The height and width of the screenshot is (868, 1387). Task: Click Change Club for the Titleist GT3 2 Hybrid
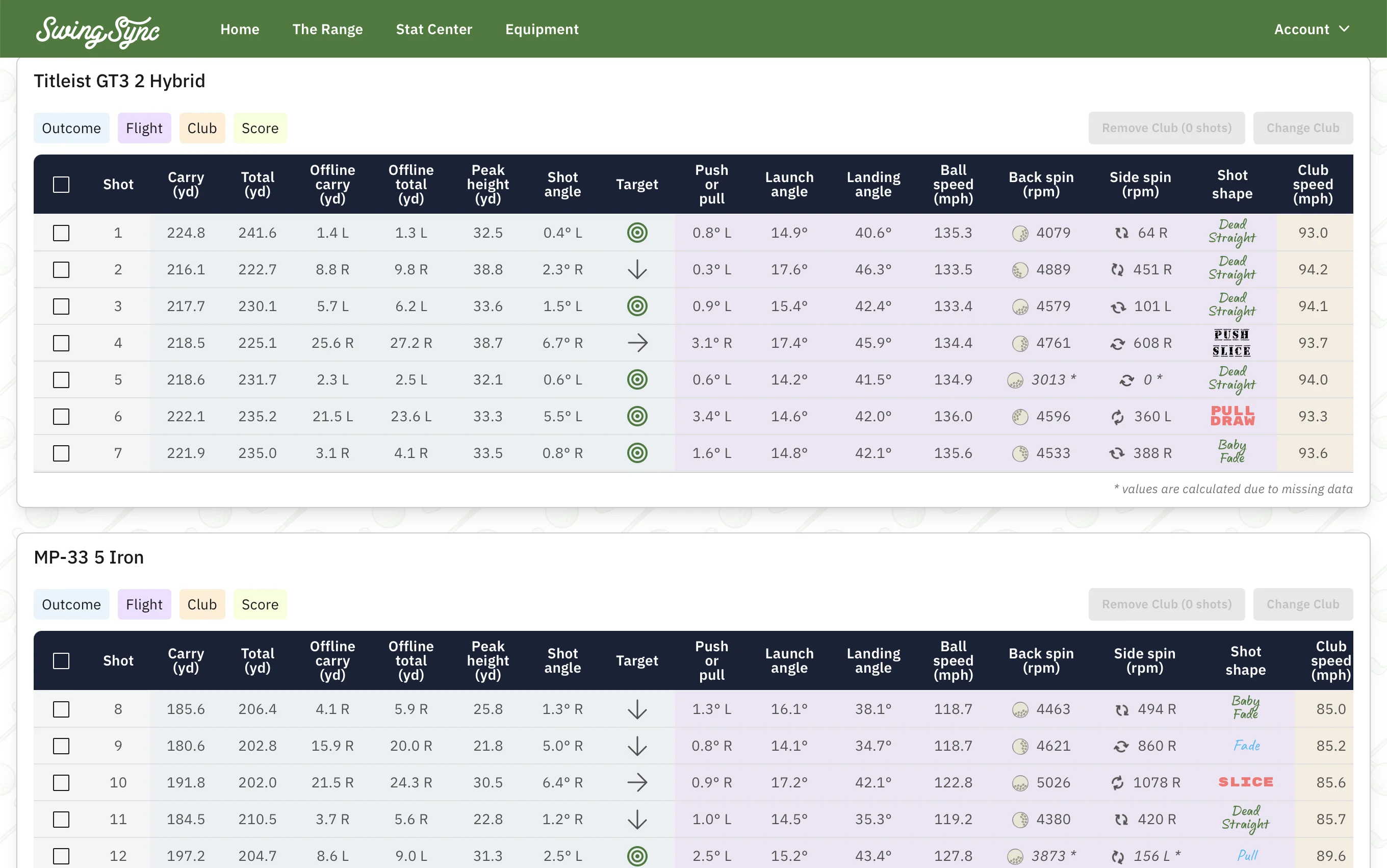[x=1303, y=127]
